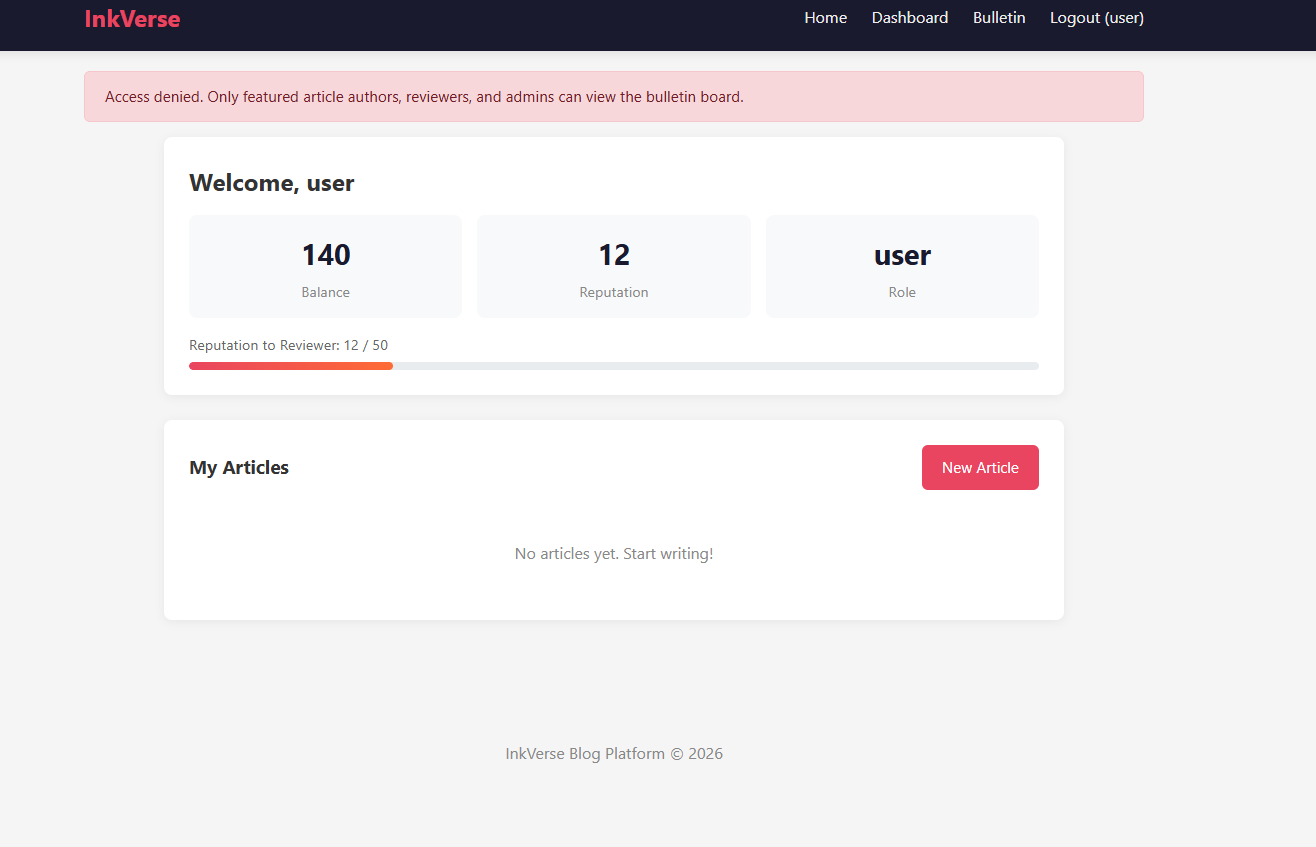Open the Dashboard nav link
This screenshot has width=1316, height=847.
910,18
